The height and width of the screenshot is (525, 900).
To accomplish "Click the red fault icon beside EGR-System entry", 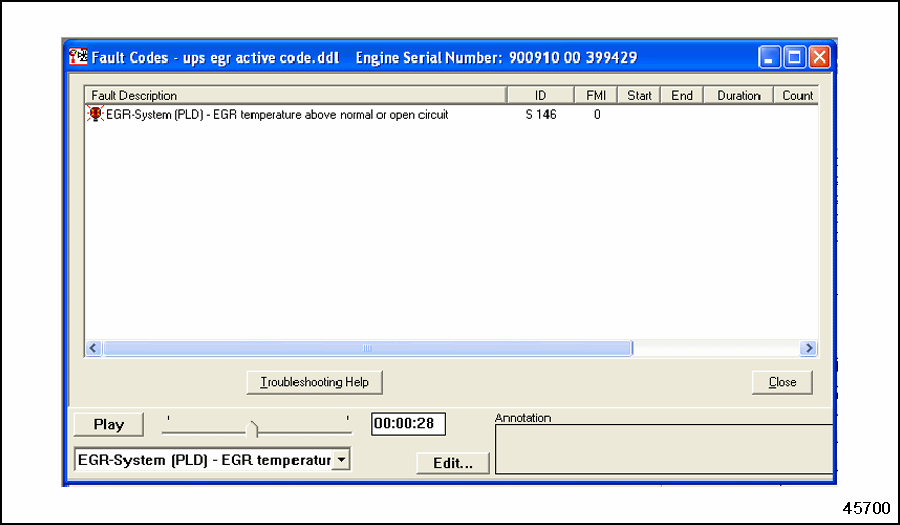I will (x=96, y=115).
